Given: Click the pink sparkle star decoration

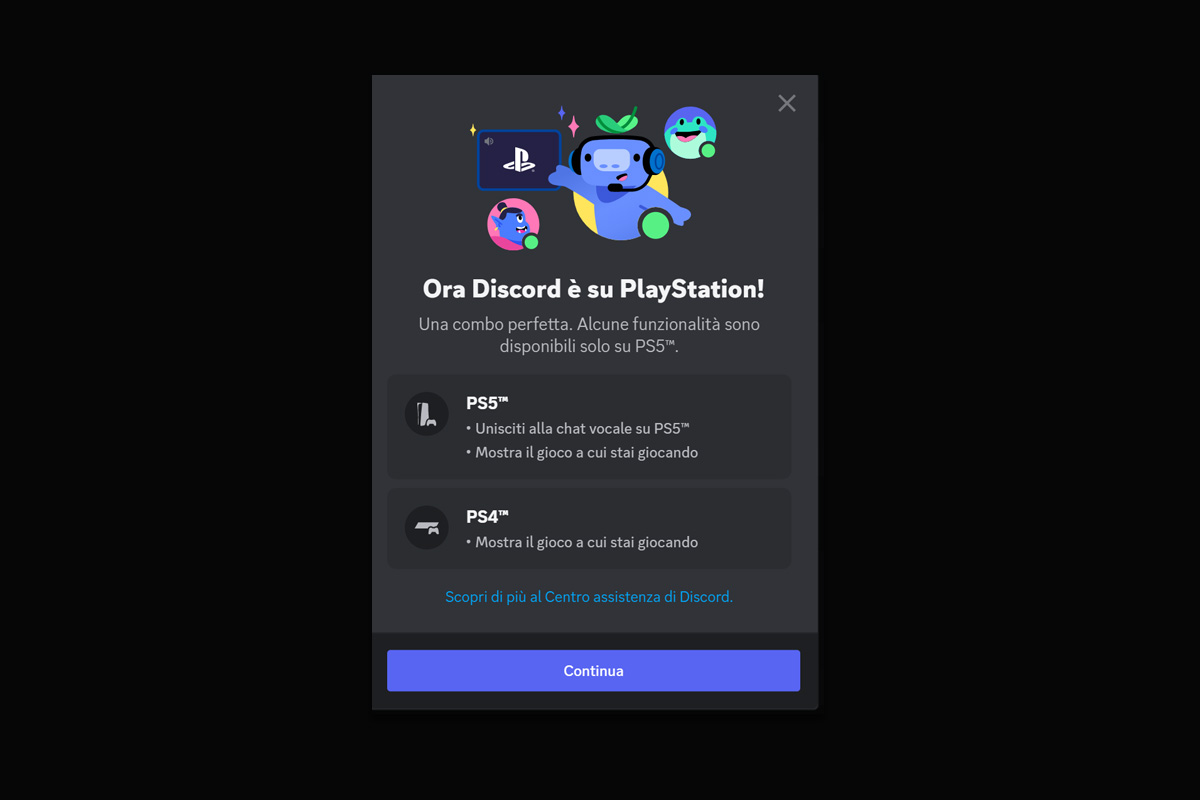Looking at the screenshot, I should [x=574, y=127].
